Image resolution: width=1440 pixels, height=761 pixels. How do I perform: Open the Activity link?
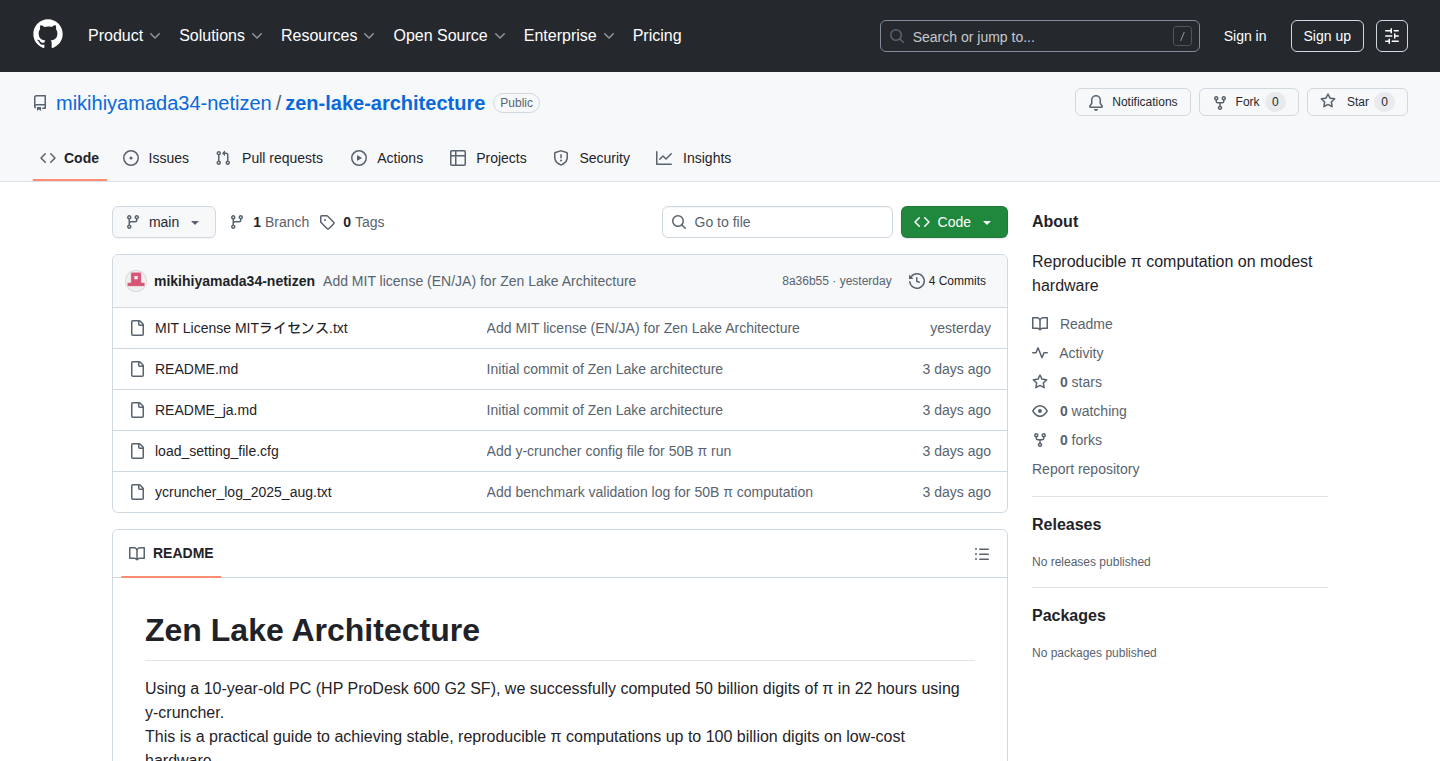(1068, 353)
